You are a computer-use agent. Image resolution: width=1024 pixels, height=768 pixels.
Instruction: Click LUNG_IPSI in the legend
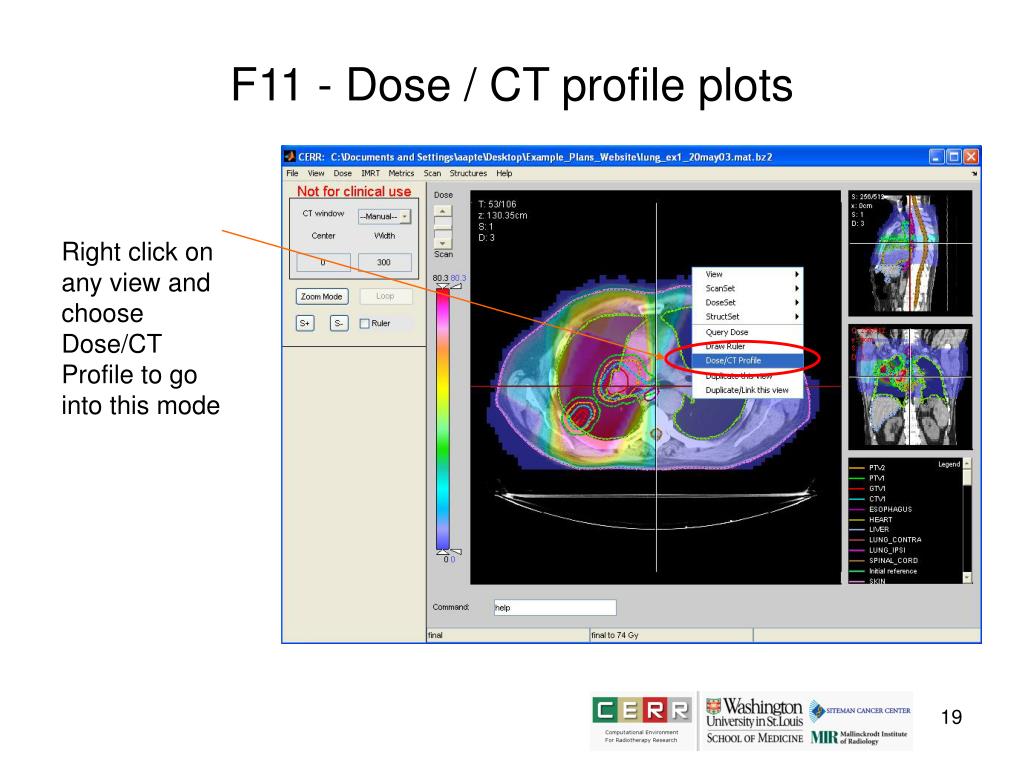click(x=887, y=551)
